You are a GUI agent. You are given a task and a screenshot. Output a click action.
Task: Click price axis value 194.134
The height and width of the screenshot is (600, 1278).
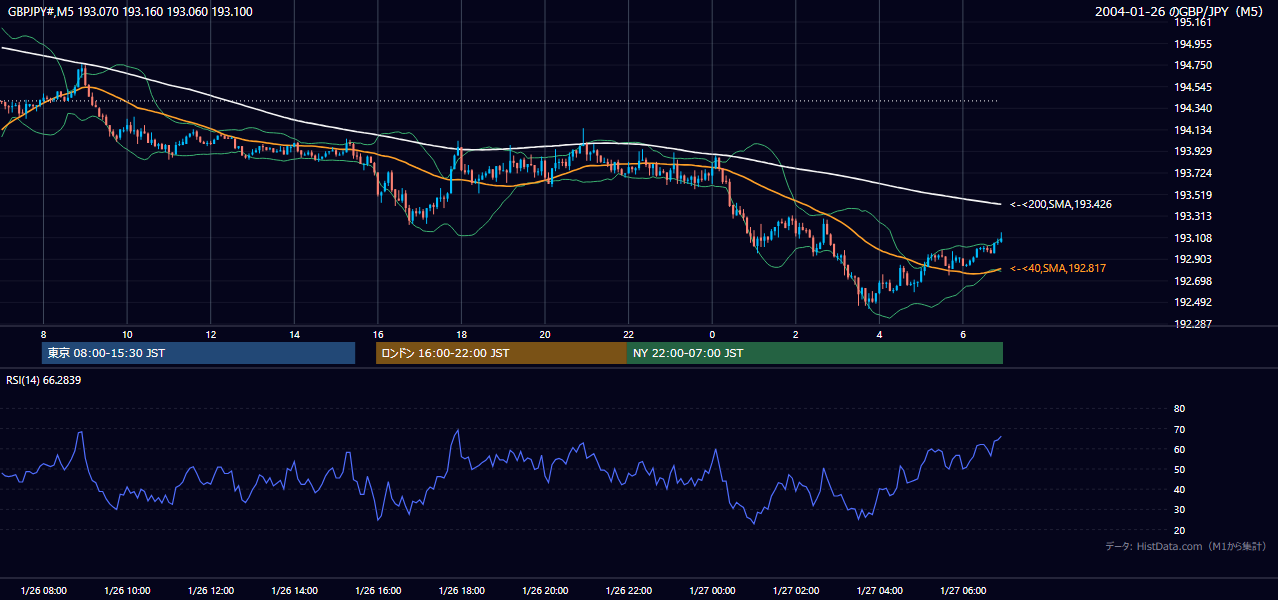point(1193,130)
